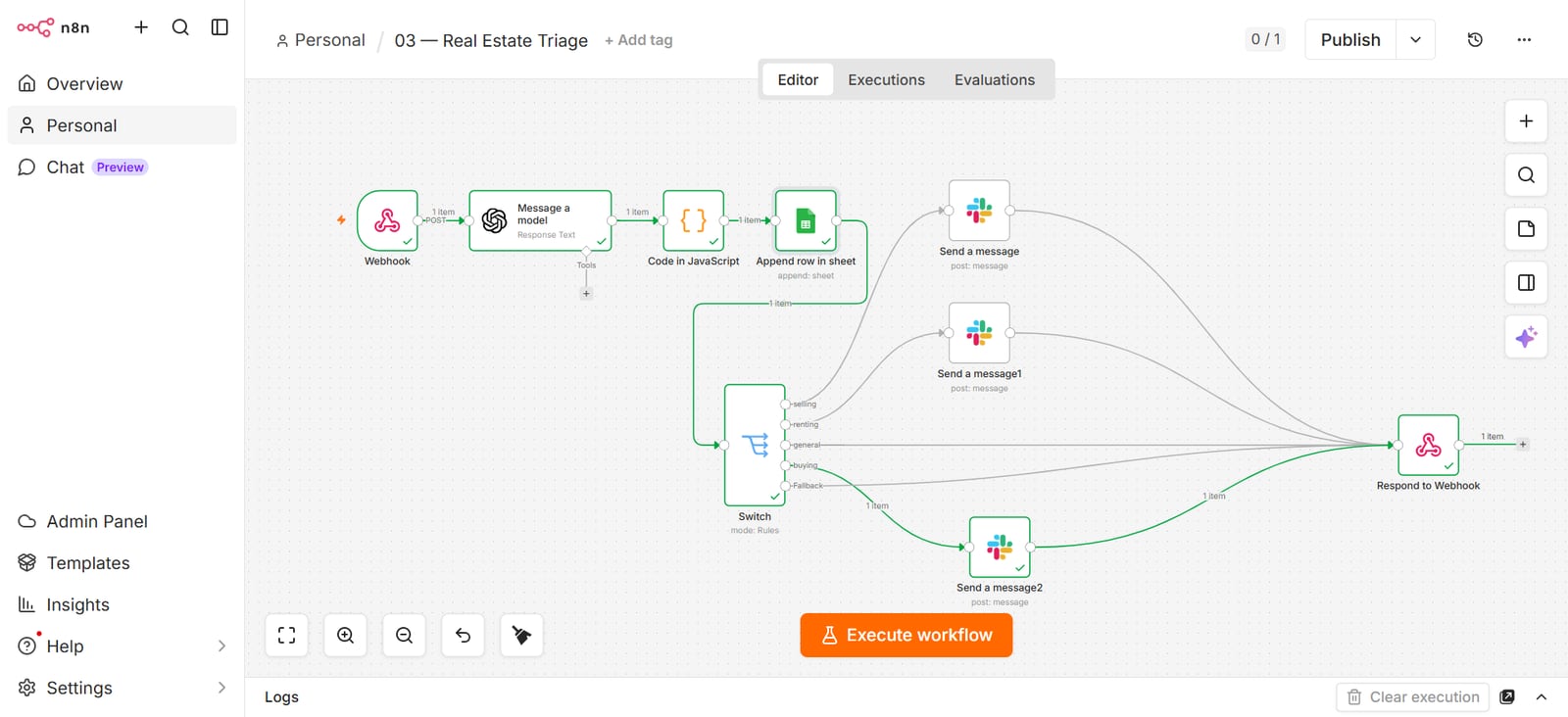Expand the Settings submenu

[221, 688]
